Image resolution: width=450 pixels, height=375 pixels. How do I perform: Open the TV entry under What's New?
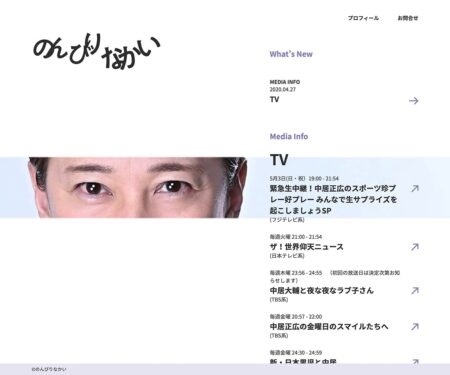[274, 99]
